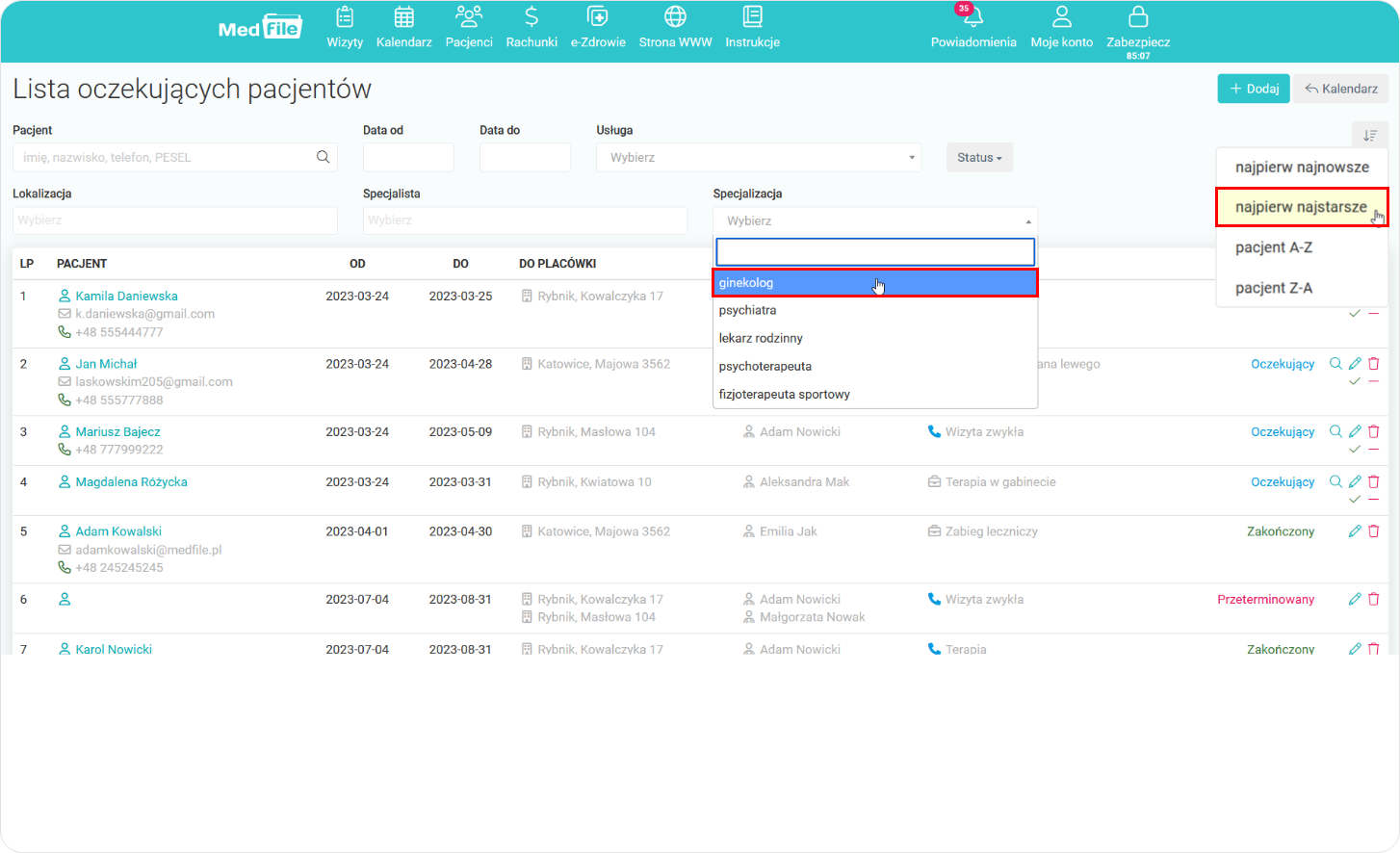Select psychiatra from specialization list
The width and height of the screenshot is (1400, 853).
tap(875, 310)
